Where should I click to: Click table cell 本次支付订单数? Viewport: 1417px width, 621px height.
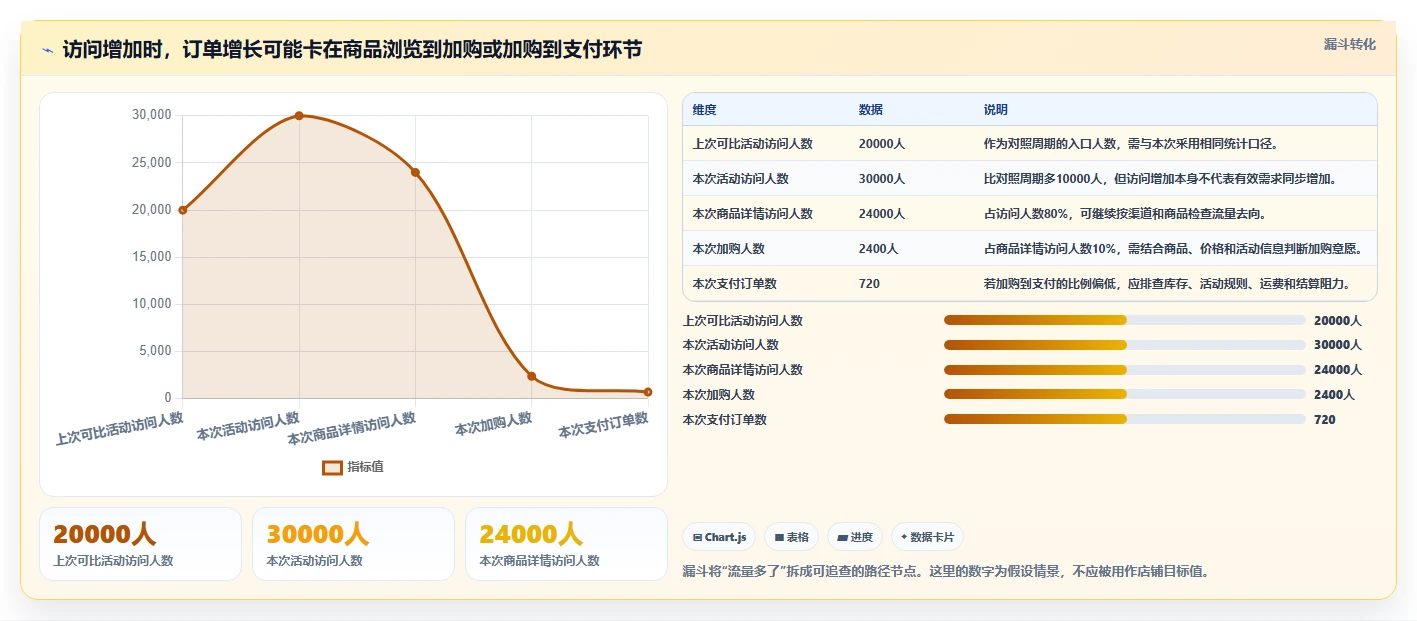[735, 284]
